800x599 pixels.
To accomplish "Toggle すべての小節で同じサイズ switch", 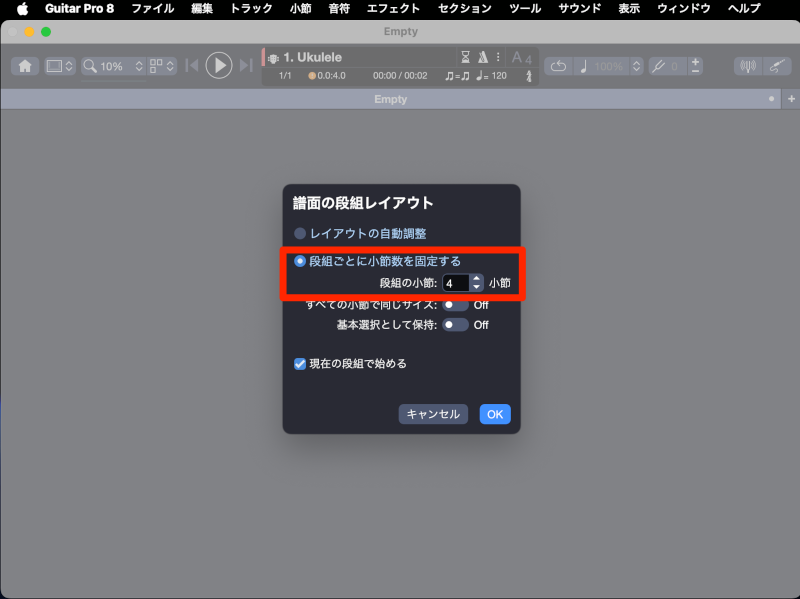I will [455, 304].
